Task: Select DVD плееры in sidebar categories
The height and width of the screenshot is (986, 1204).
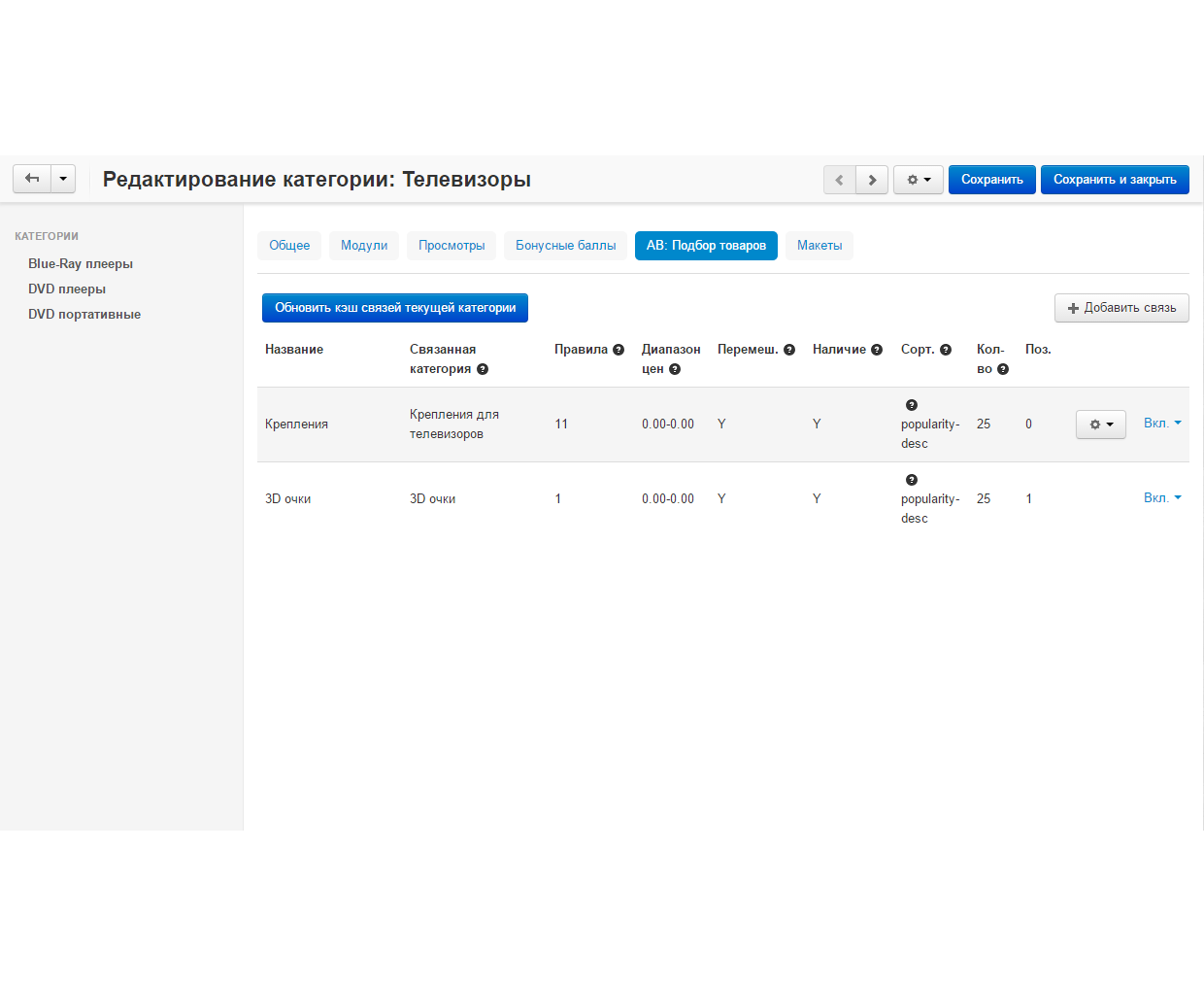Action: pos(67,289)
